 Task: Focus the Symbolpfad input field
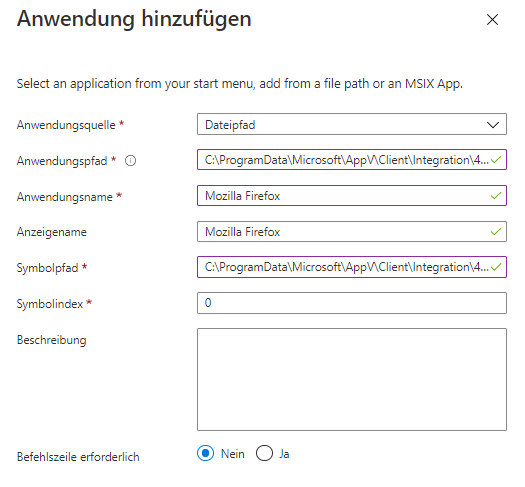point(352,267)
